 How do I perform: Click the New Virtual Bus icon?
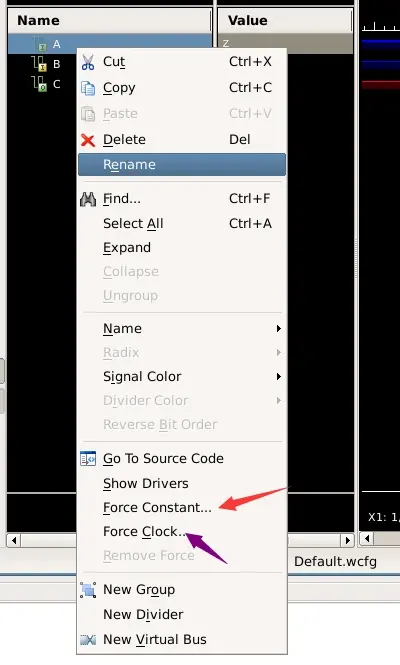pos(88,640)
